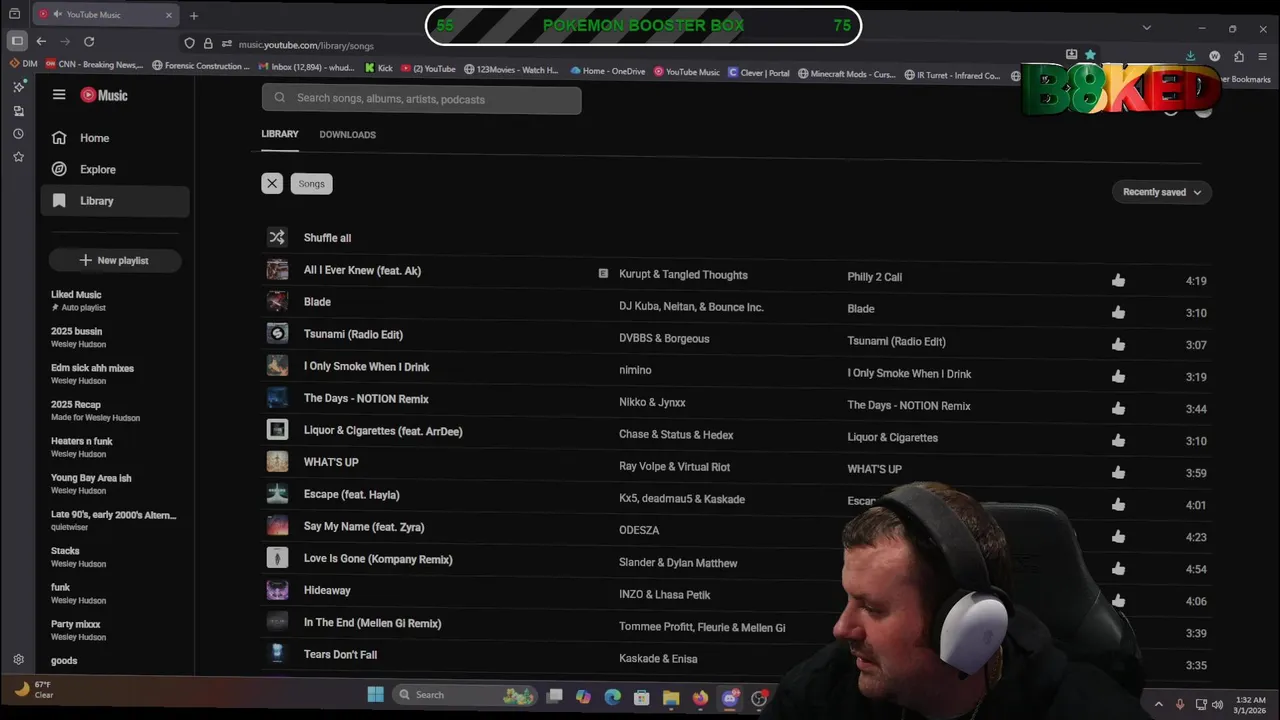The width and height of the screenshot is (1280, 720).
Task: Expand the list all tabs chevron
Action: [x=1146, y=28]
